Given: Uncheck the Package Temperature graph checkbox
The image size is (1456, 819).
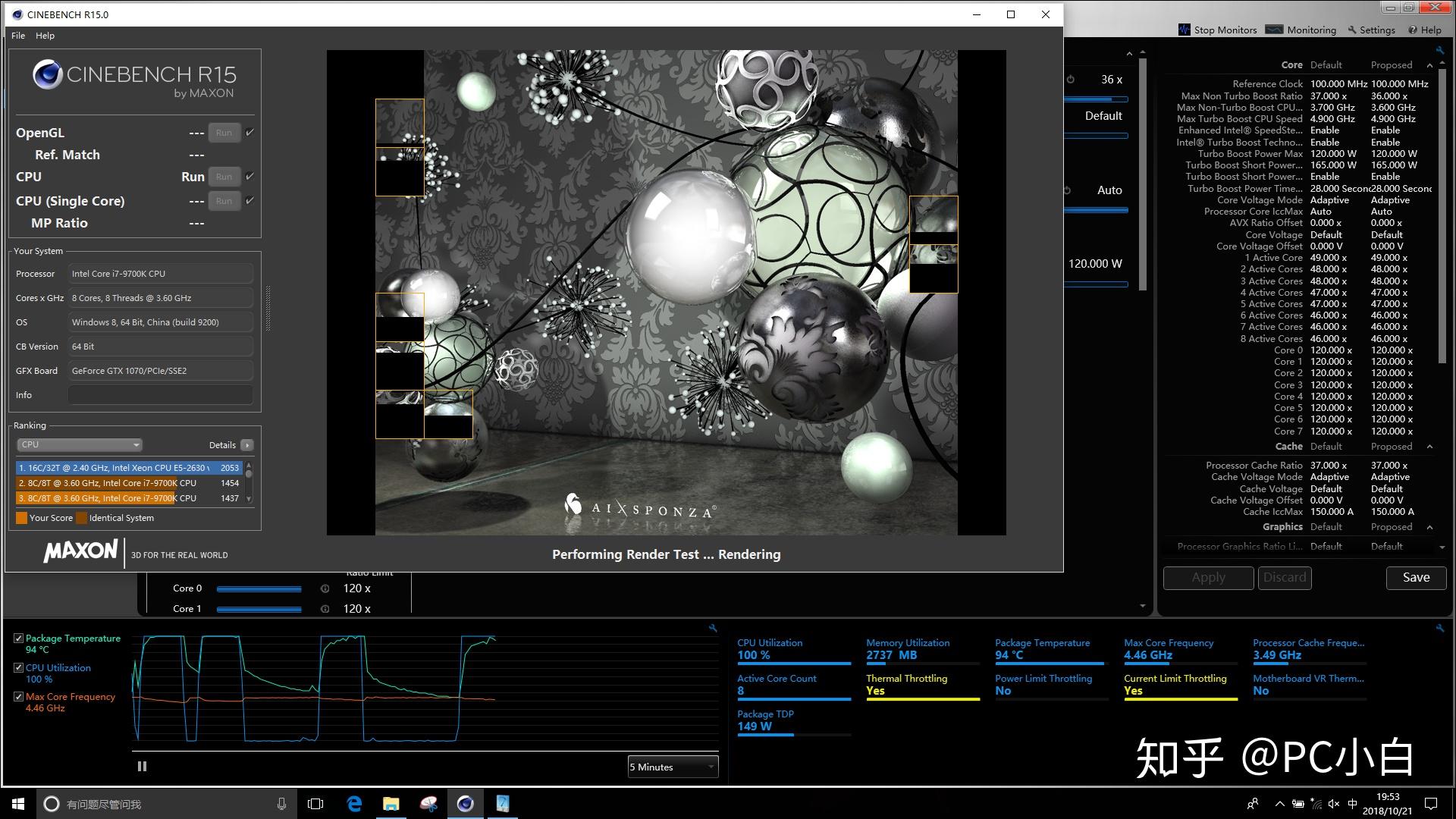Looking at the screenshot, I should tap(18, 639).
